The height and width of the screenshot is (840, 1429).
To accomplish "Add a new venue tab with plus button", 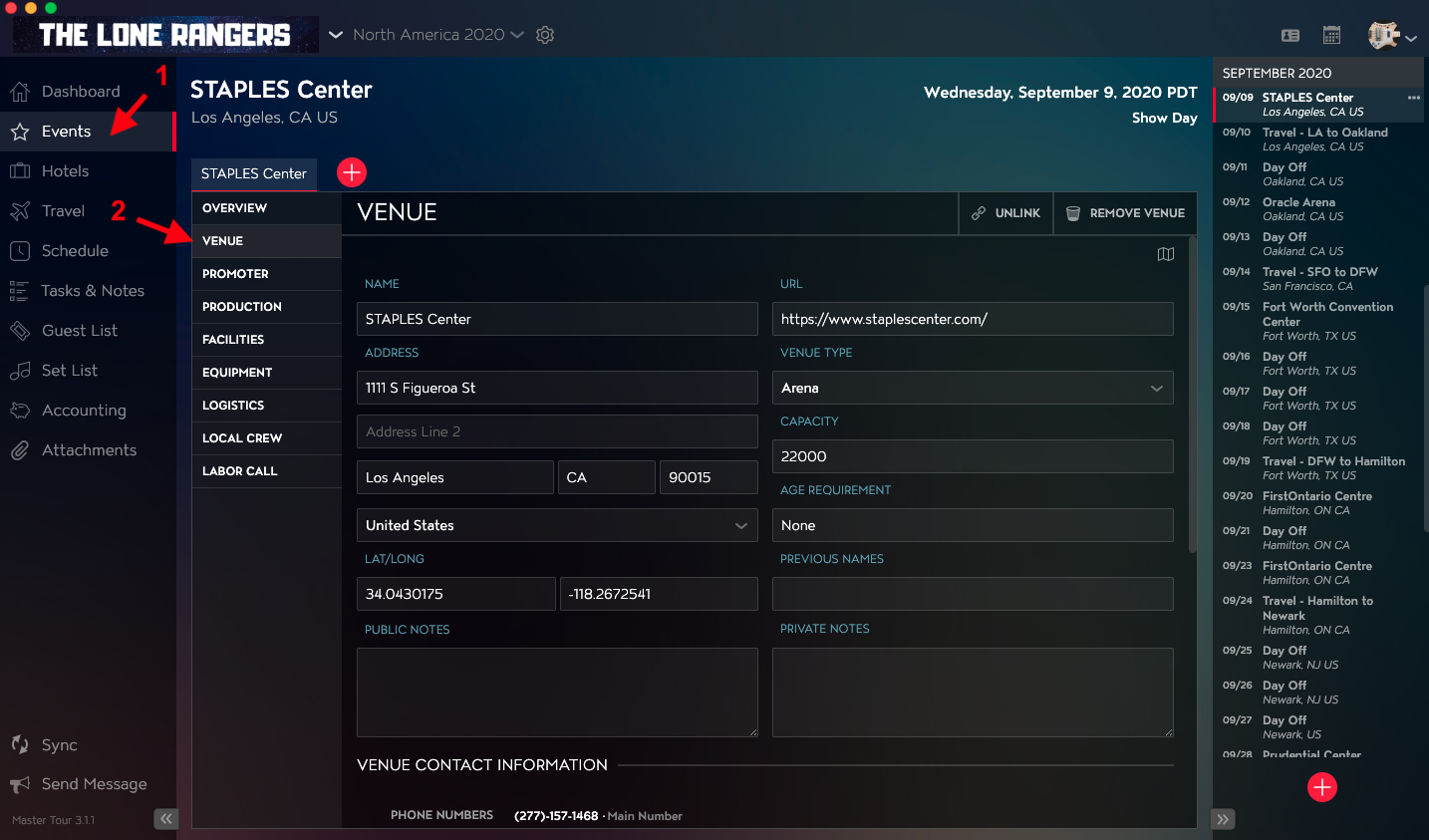I will click(x=352, y=172).
